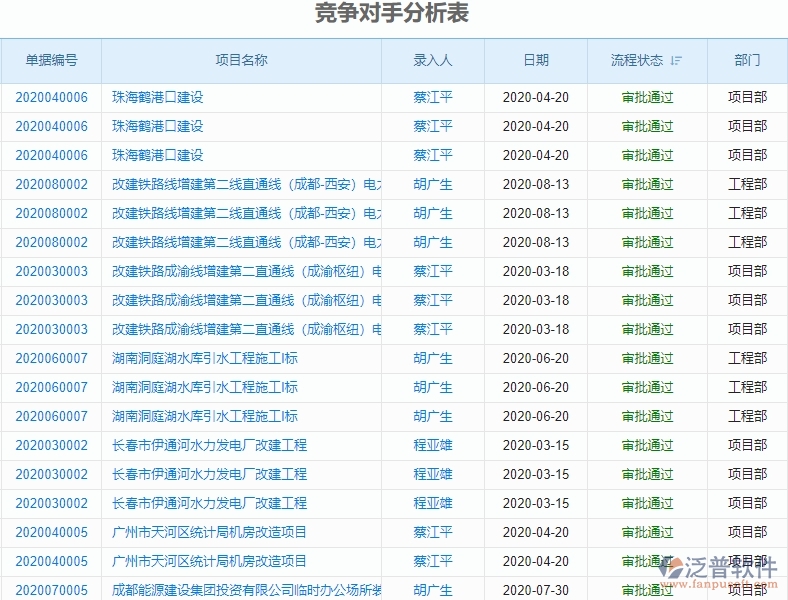Open the last 广州市天河区统计局机房改造项目 link
Viewport: 788px width, 600px height.
209,561
